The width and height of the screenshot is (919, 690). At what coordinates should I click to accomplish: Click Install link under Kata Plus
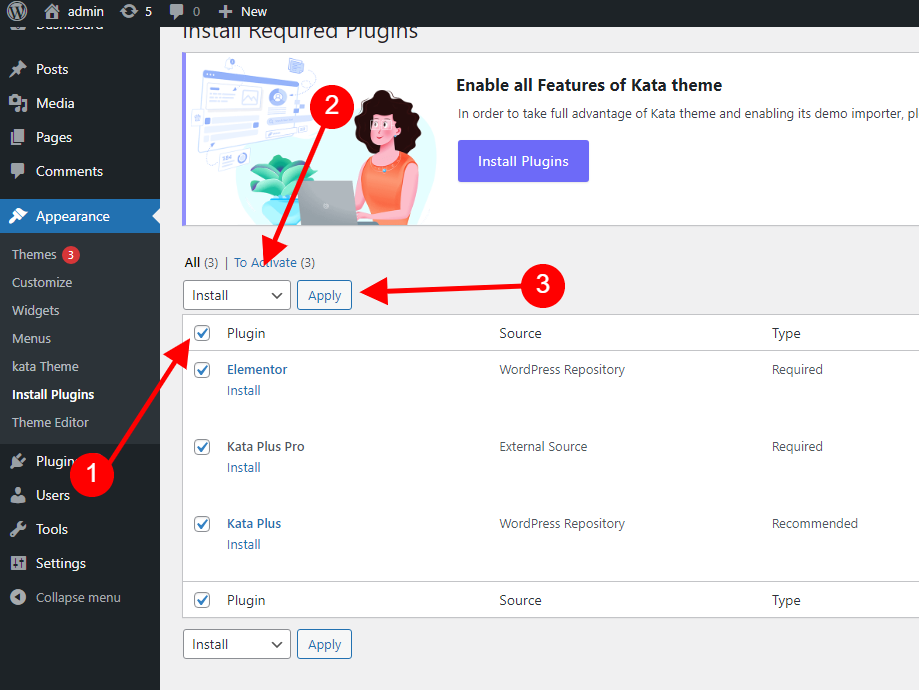[244, 545]
